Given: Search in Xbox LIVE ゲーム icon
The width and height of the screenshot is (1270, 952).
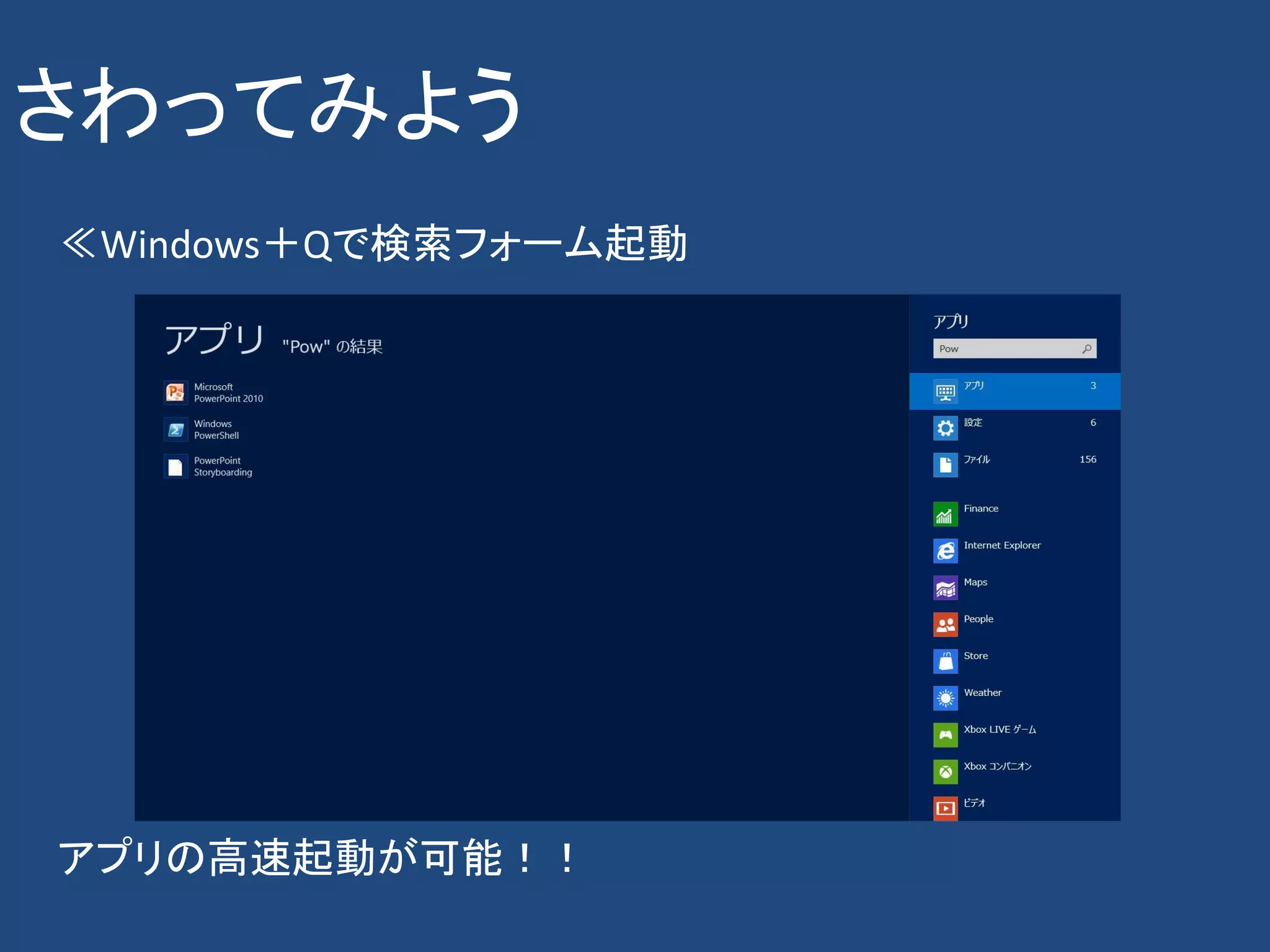Looking at the screenshot, I should 945,735.
